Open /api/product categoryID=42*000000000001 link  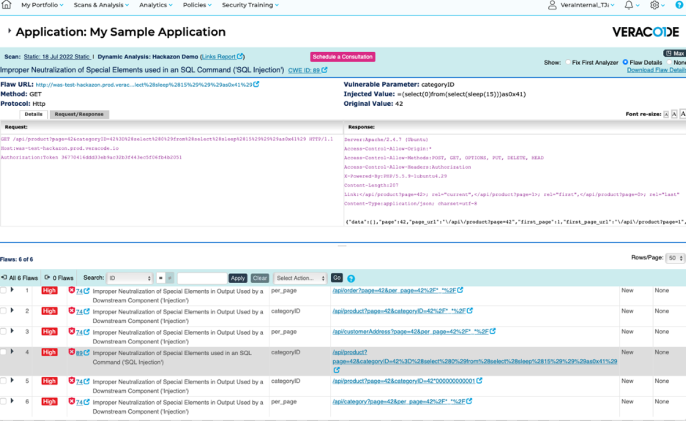(x=403, y=381)
